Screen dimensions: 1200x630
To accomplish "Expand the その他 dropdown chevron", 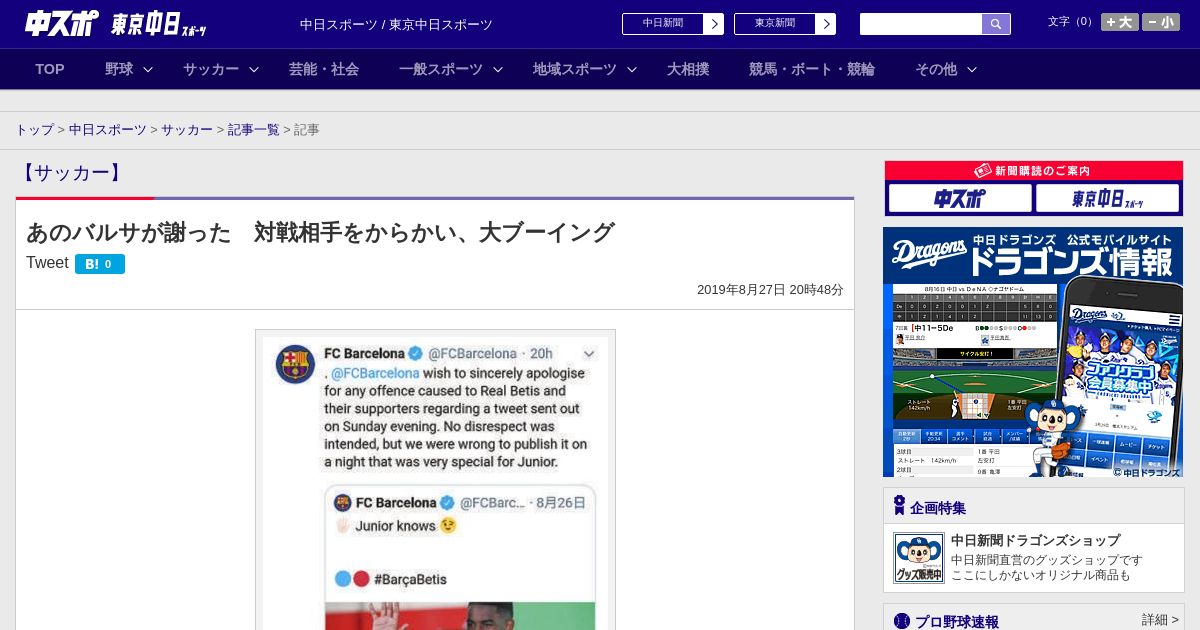I will [972, 69].
